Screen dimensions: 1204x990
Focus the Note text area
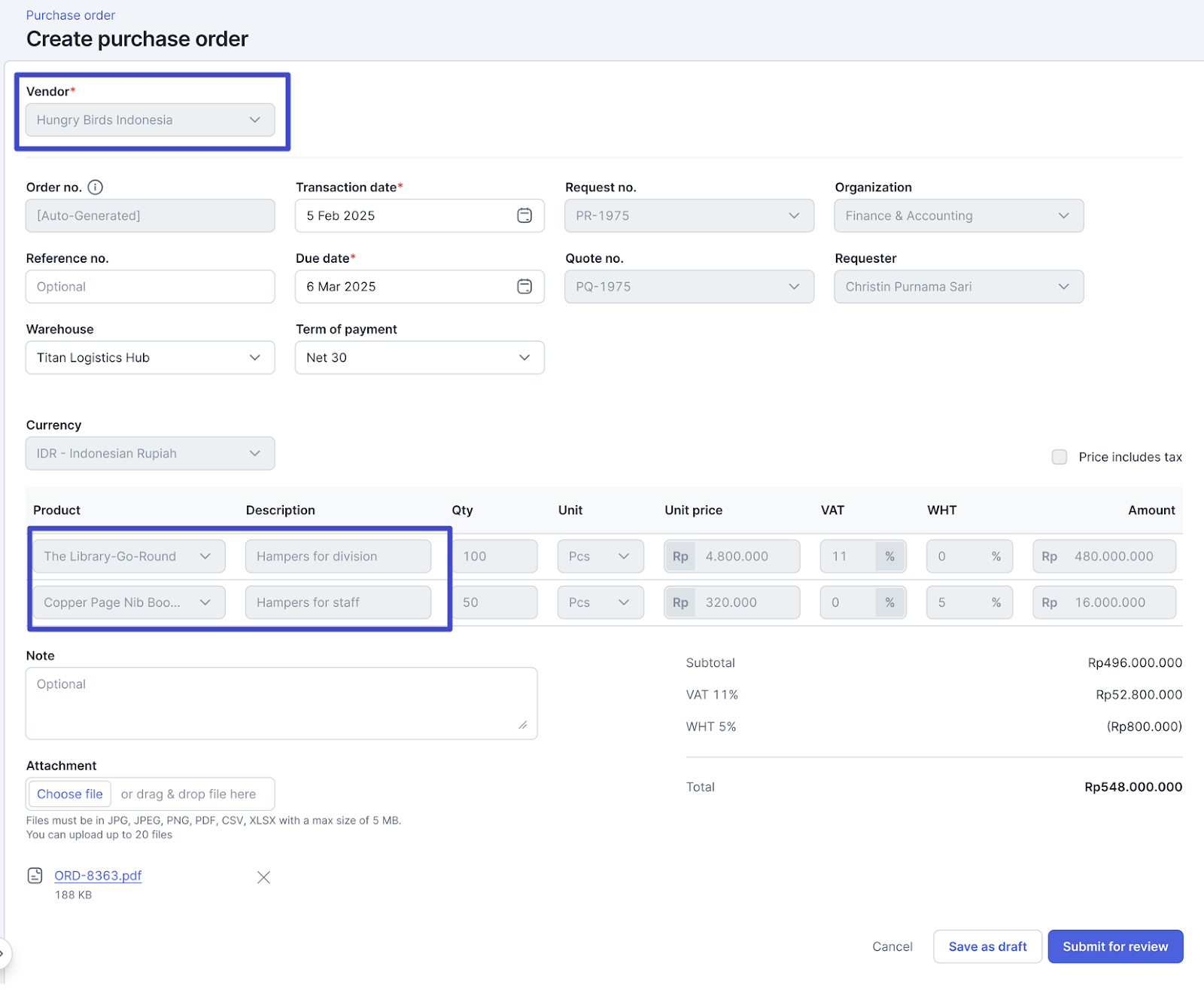[281, 703]
